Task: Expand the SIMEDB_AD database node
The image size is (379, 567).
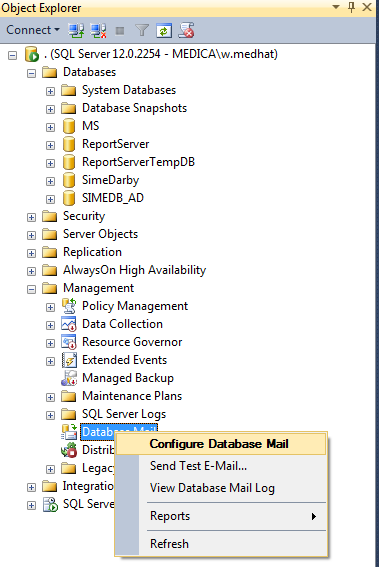Action: [50, 199]
